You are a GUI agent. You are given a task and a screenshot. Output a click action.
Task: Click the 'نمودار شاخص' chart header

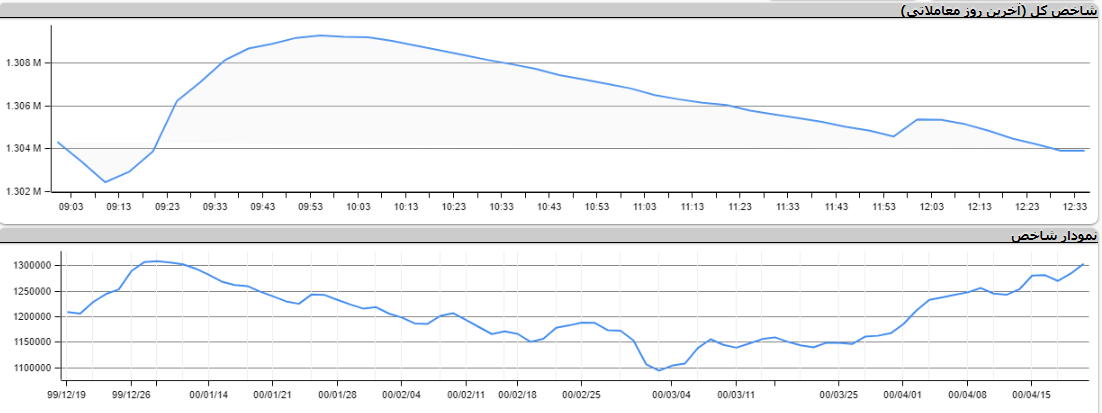click(1054, 236)
